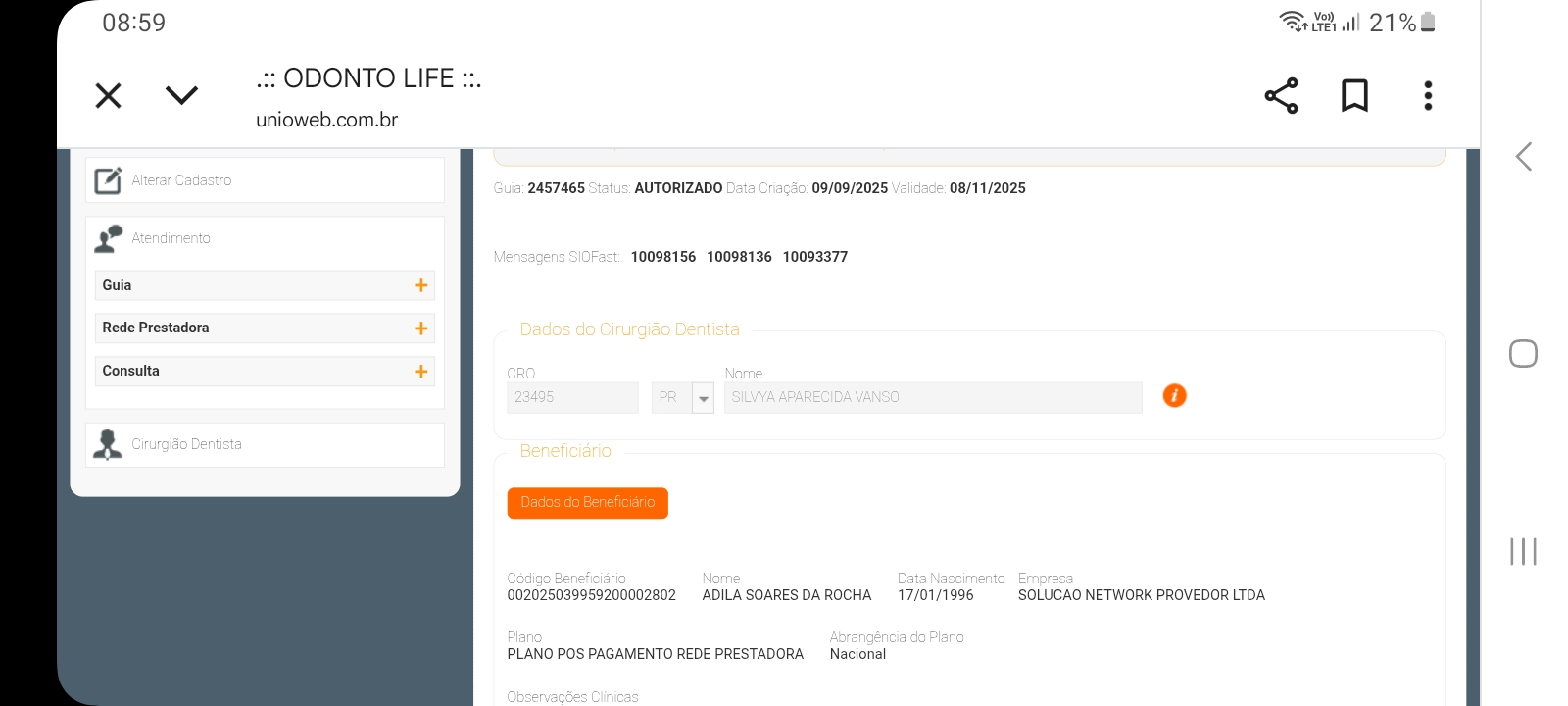Viewport: 1568px width, 706px height.
Task: Expand Consulta with its plus icon
Action: pyautogui.click(x=421, y=372)
